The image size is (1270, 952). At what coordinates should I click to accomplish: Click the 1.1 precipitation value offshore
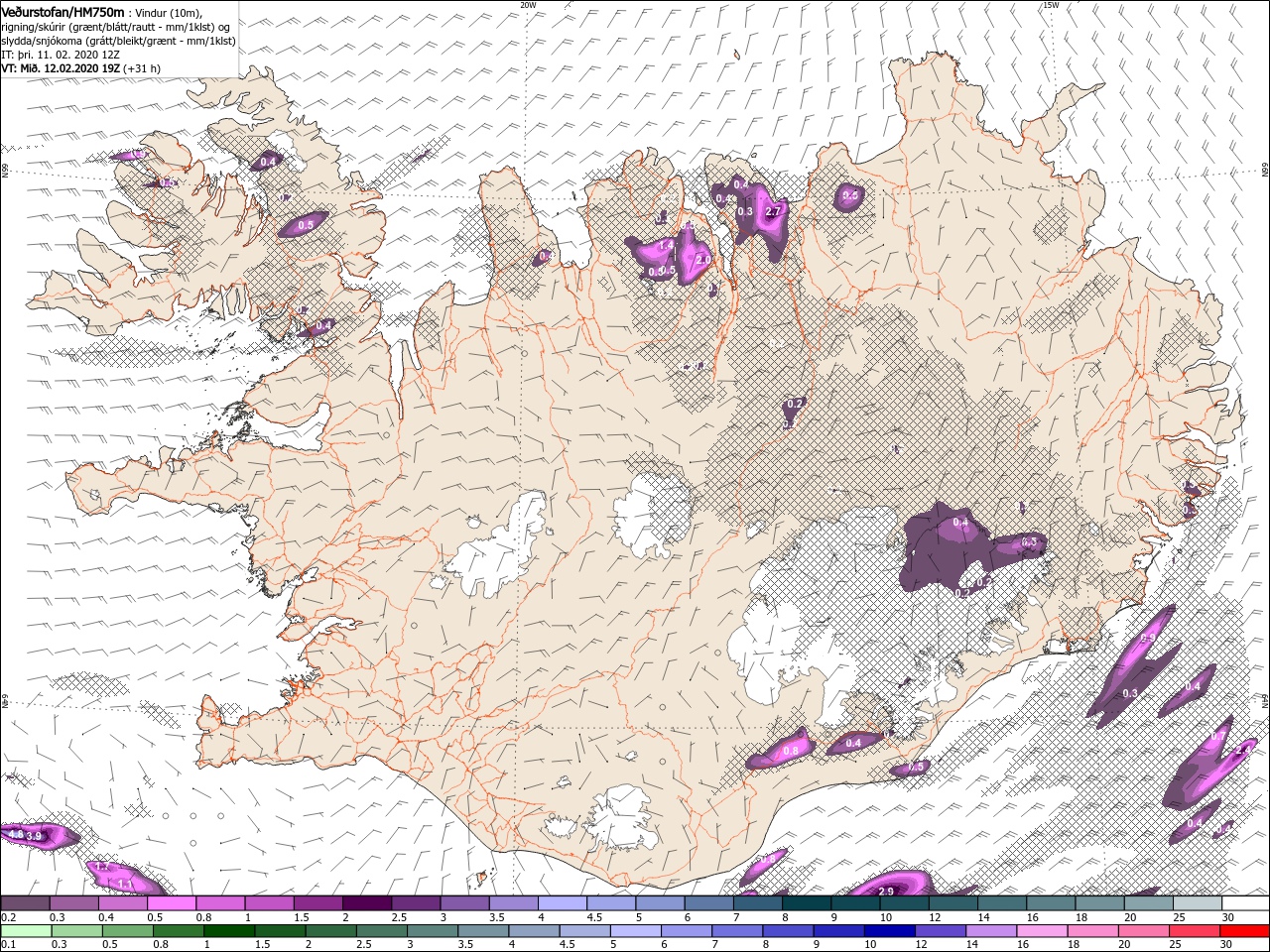[125, 883]
